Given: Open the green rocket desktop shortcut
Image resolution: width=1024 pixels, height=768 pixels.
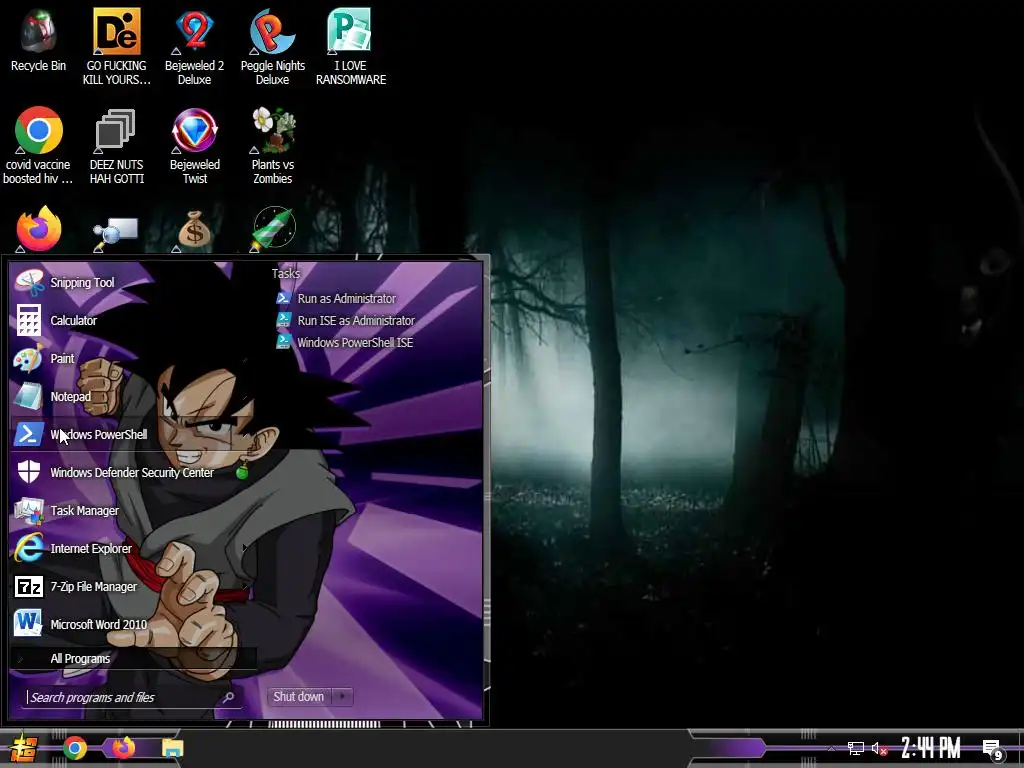Looking at the screenshot, I should click(273, 229).
